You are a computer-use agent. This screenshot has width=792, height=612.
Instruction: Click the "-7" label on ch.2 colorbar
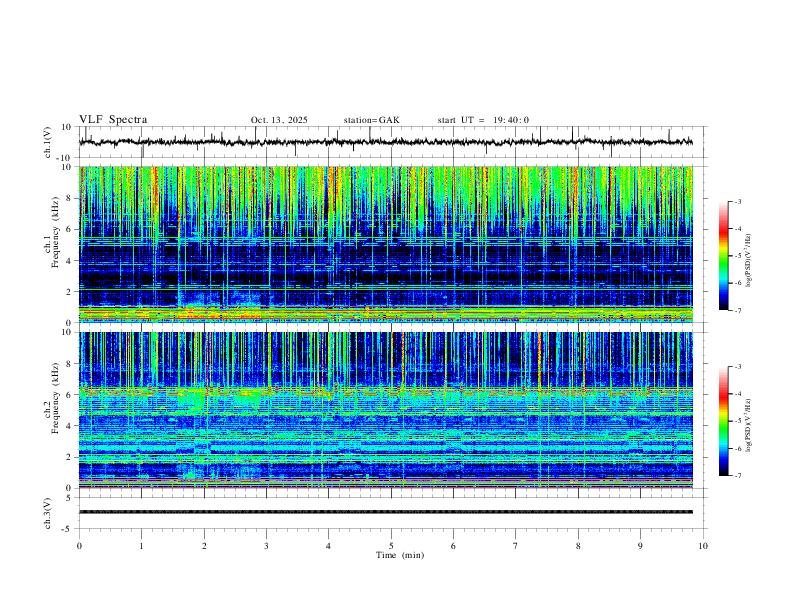click(x=737, y=476)
